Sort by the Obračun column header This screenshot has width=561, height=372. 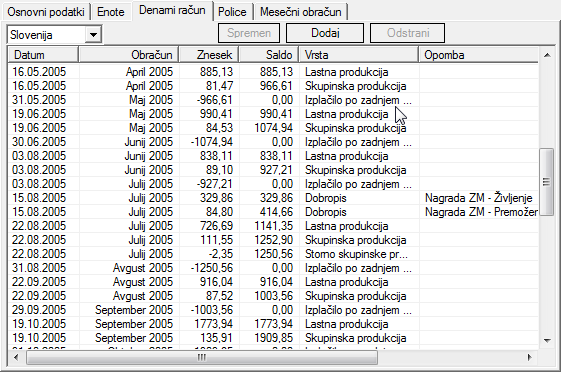click(129, 55)
